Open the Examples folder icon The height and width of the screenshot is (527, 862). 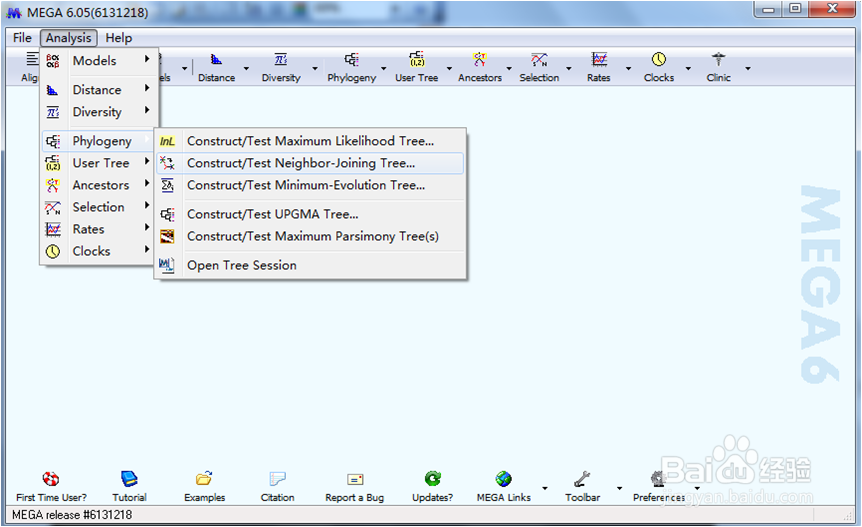pyautogui.click(x=204, y=479)
